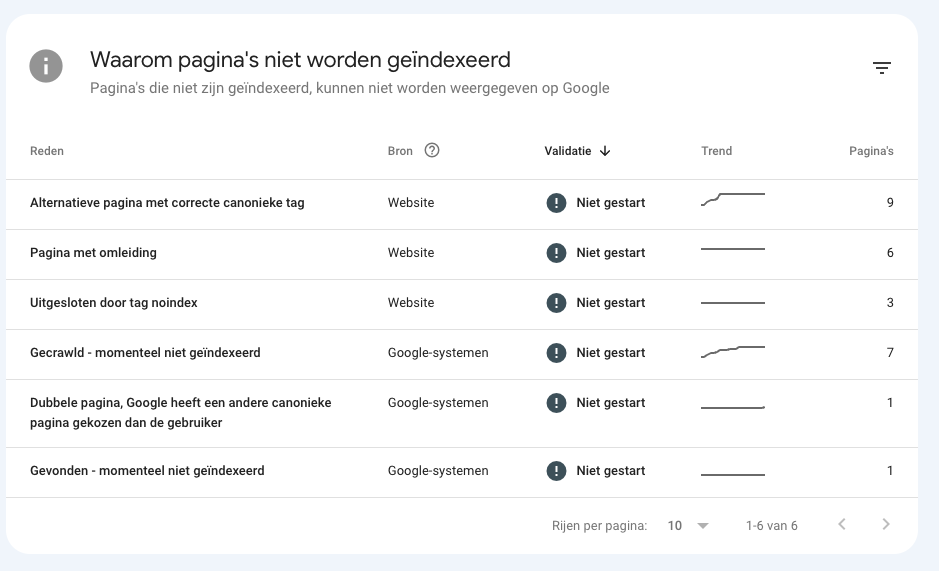This screenshot has width=939, height=571.
Task: Click the info icon beside the title
Action: 46,67
